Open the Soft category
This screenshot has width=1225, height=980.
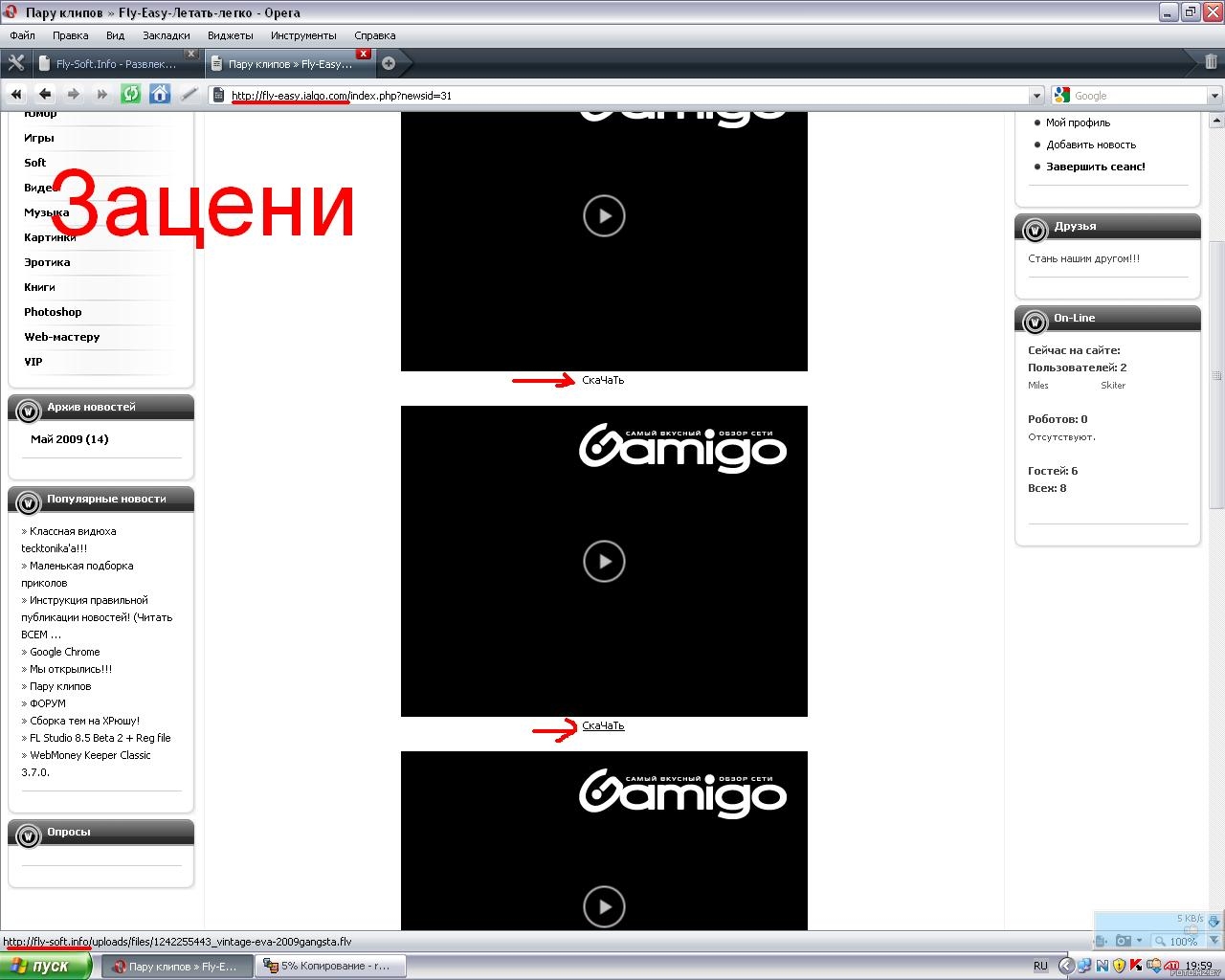click(x=35, y=163)
